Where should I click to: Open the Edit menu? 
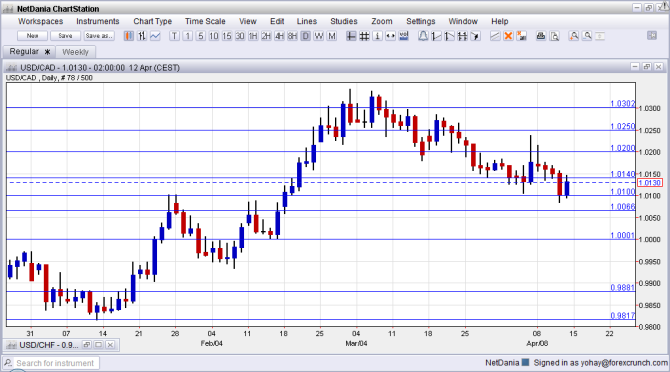pyautogui.click(x=277, y=21)
